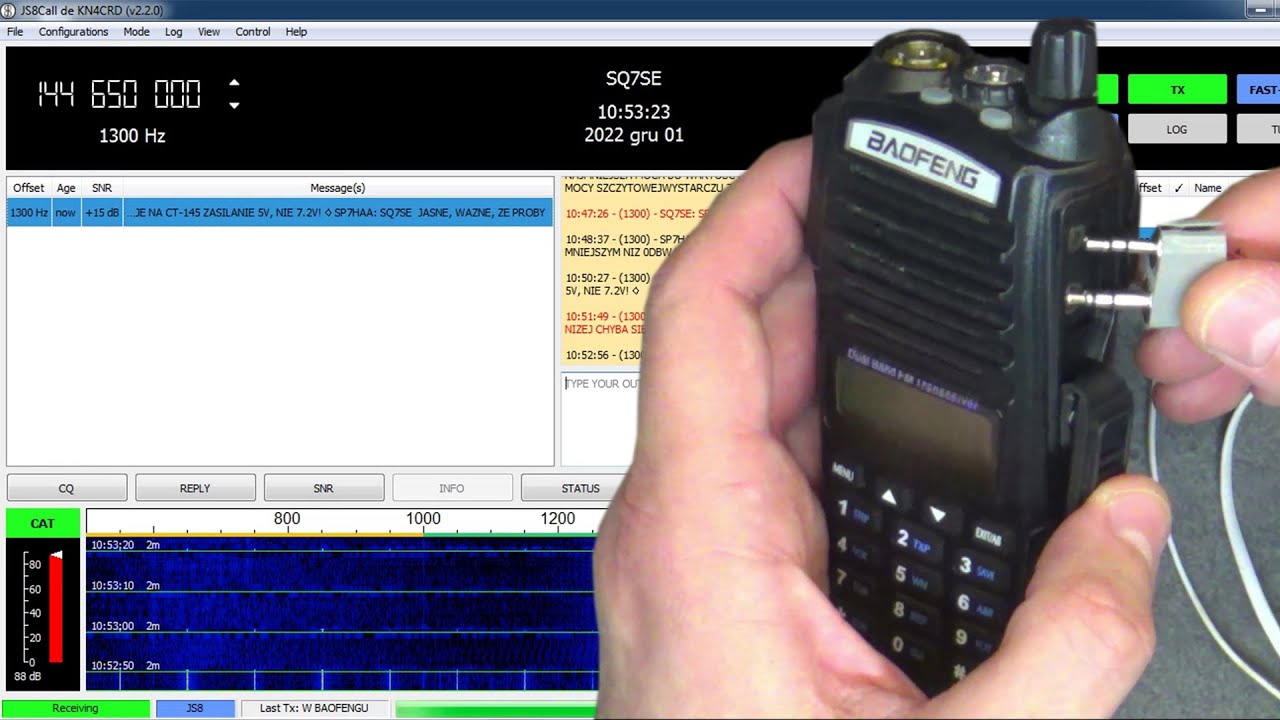Click the INFO button
Viewport: 1280px width, 720px height.
(452, 488)
